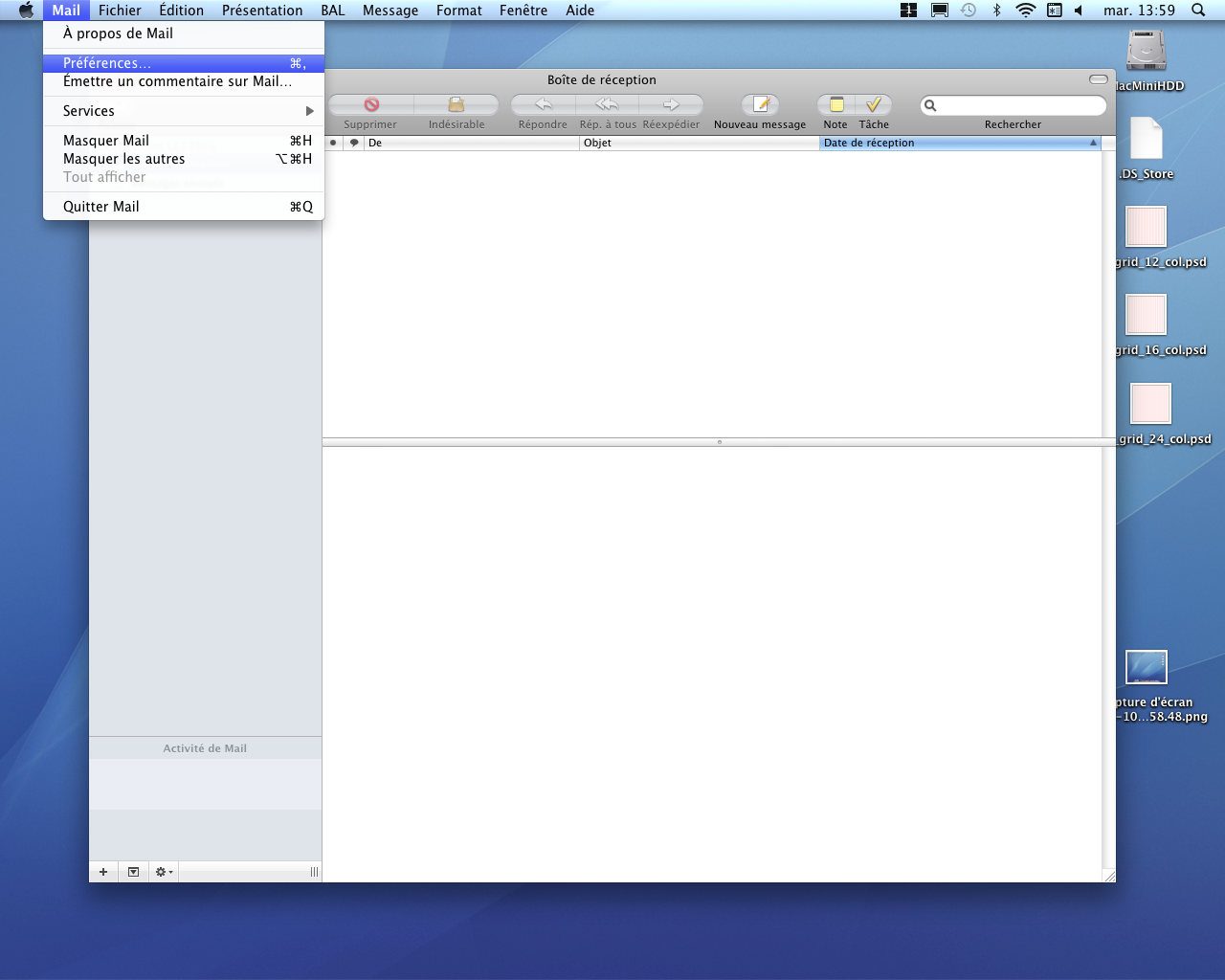Click the Indésirable junk mail icon

(x=457, y=104)
